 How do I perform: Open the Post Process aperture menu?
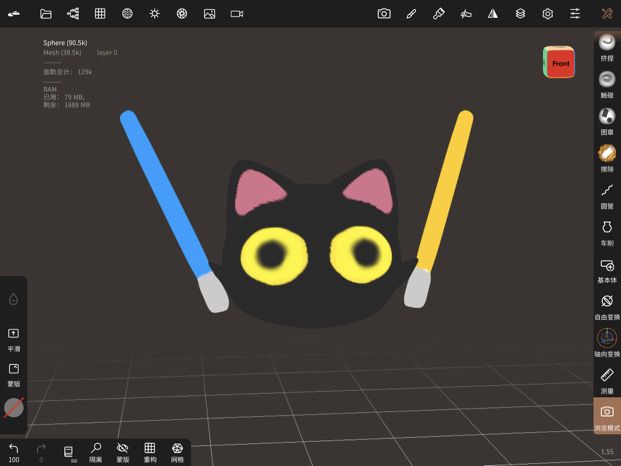pyautogui.click(x=182, y=14)
